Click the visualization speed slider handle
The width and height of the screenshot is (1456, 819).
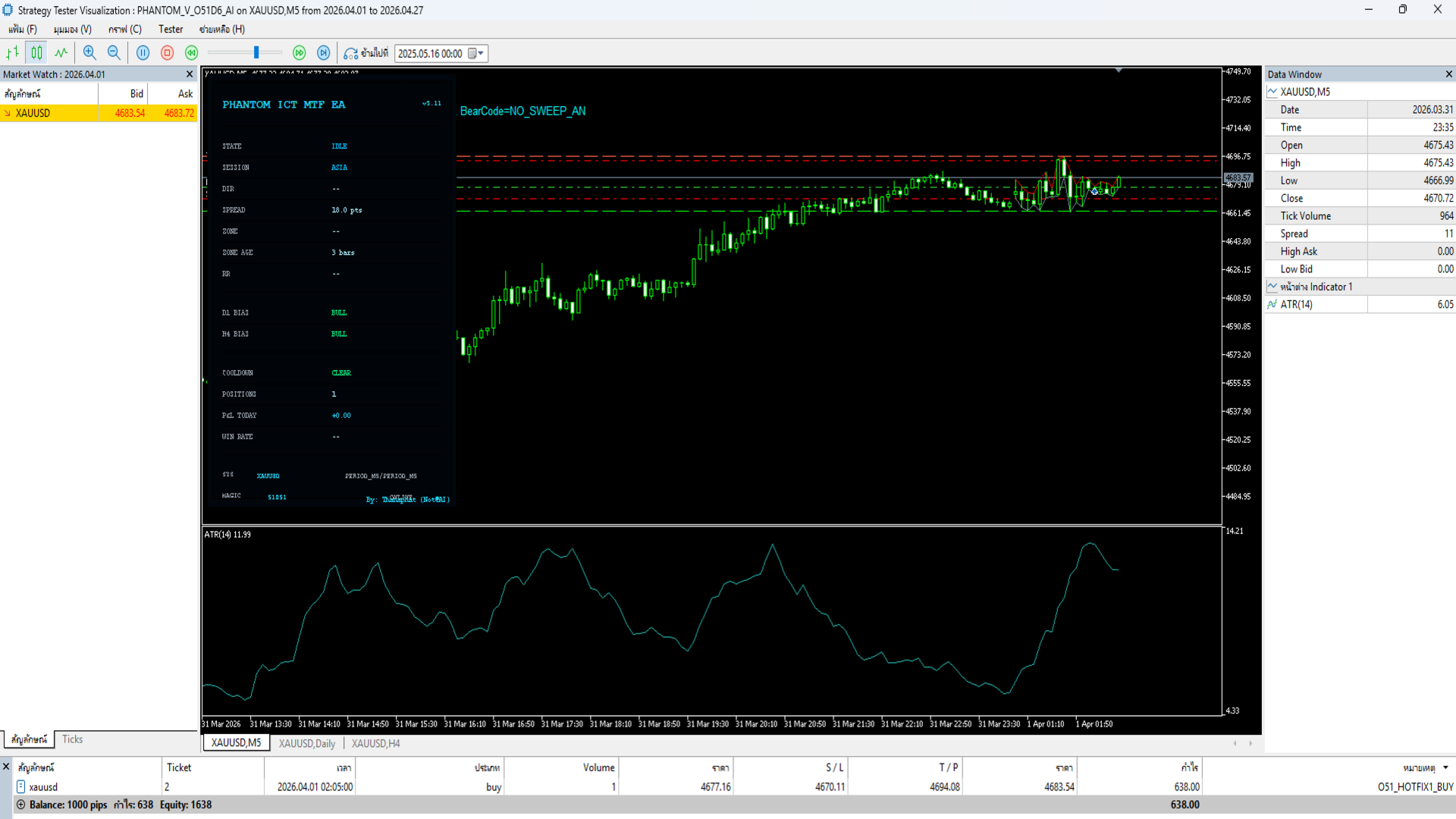coord(256,53)
